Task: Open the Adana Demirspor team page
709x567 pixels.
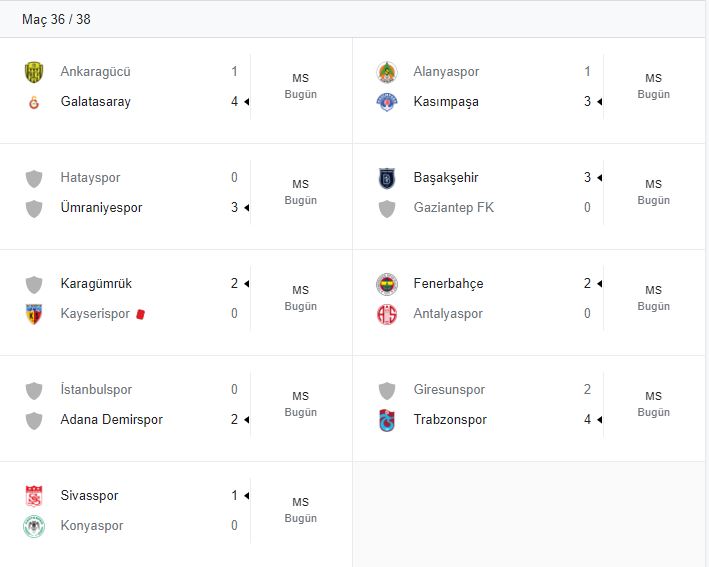Action: tap(111, 420)
